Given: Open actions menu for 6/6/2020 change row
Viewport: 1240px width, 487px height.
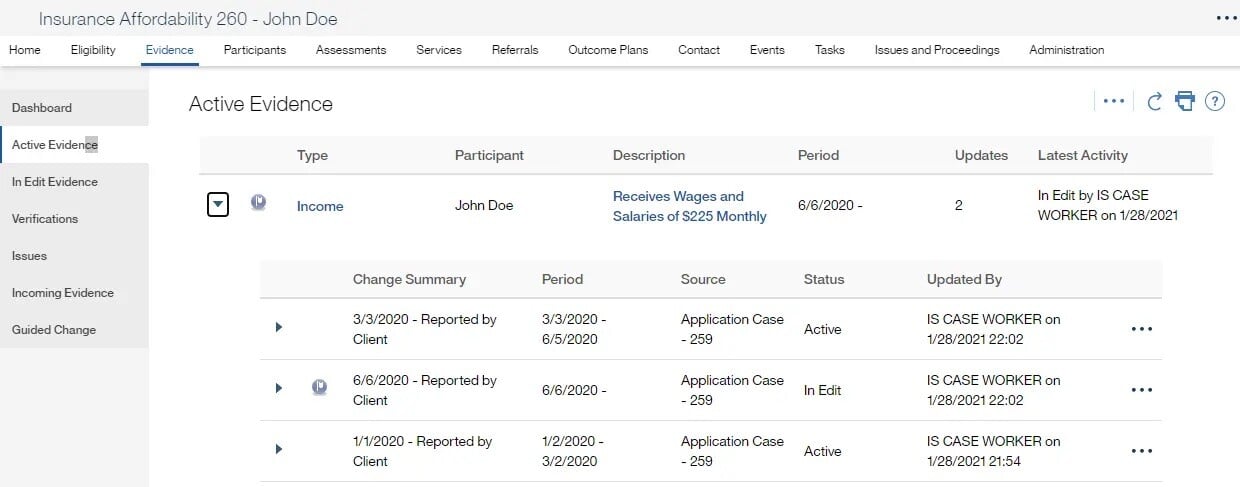Looking at the screenshot, I should [x=1141, y=390].
